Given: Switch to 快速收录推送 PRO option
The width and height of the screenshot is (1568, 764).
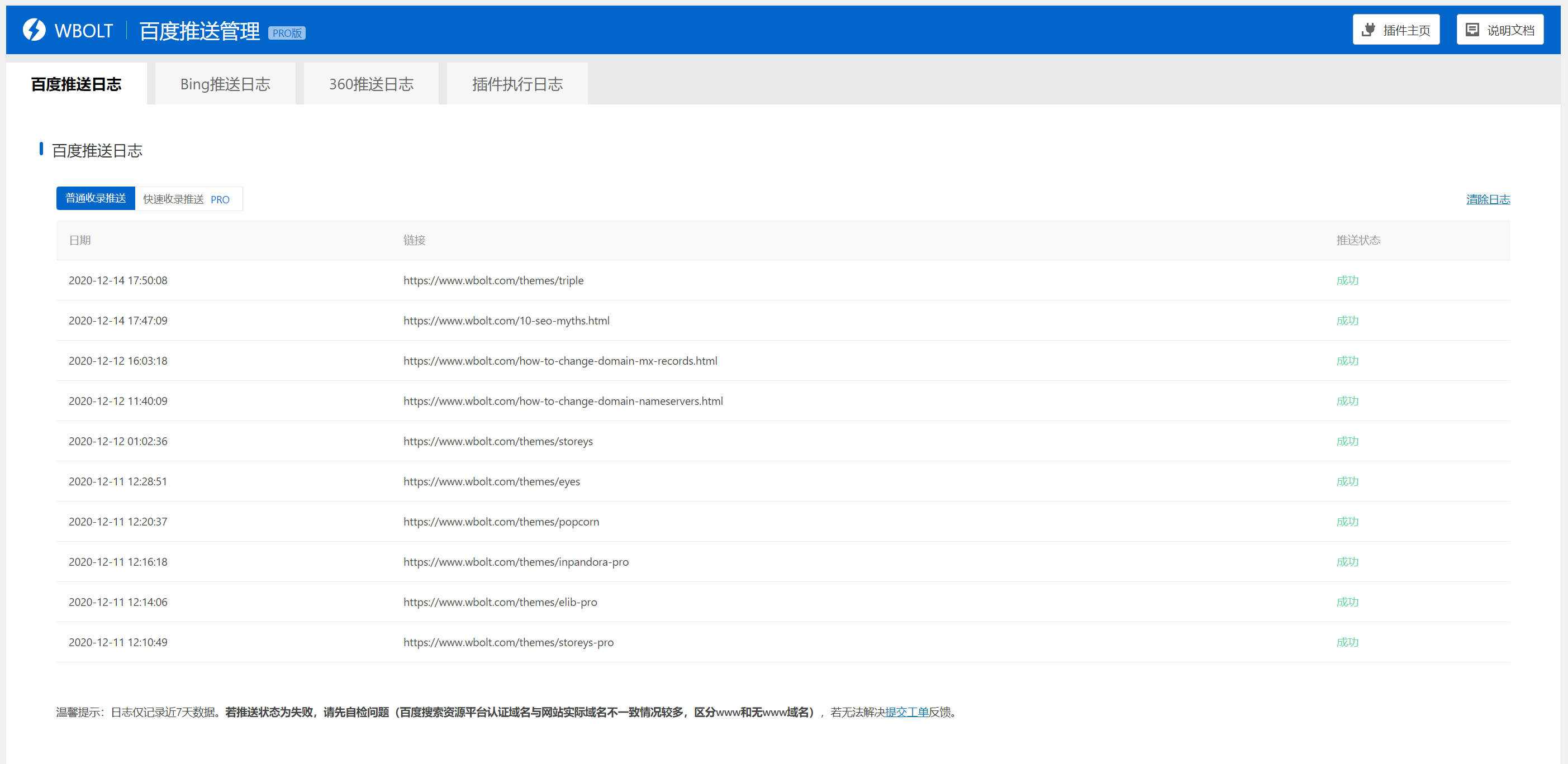Looking at the screenshot, I should click(x=186, y=199).
